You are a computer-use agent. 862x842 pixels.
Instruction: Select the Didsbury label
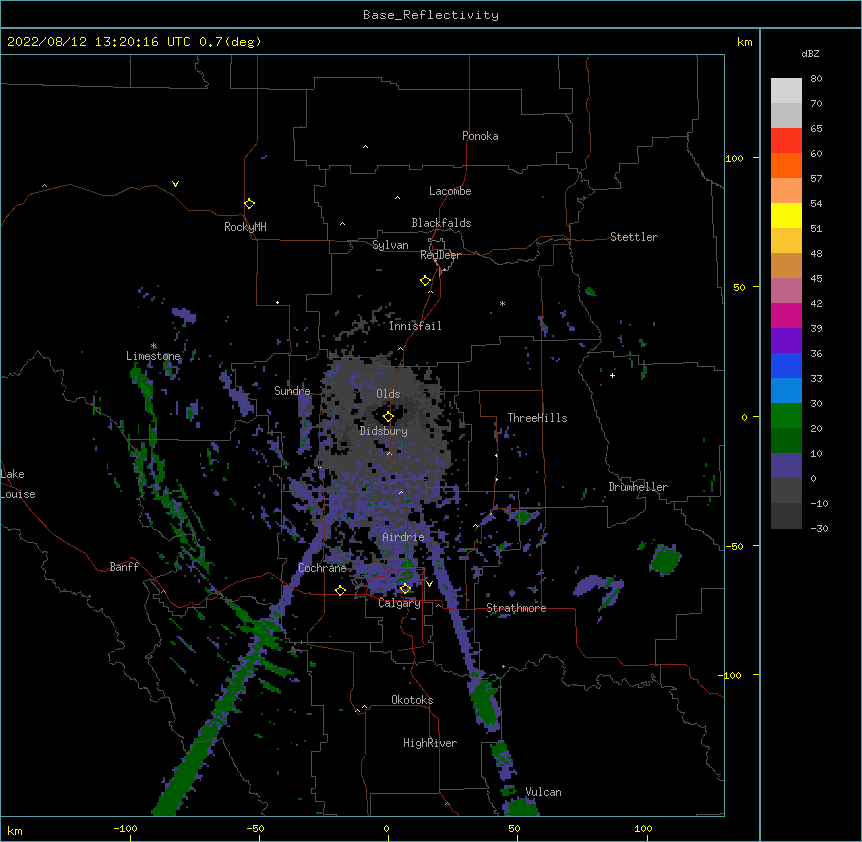point(384,431)
